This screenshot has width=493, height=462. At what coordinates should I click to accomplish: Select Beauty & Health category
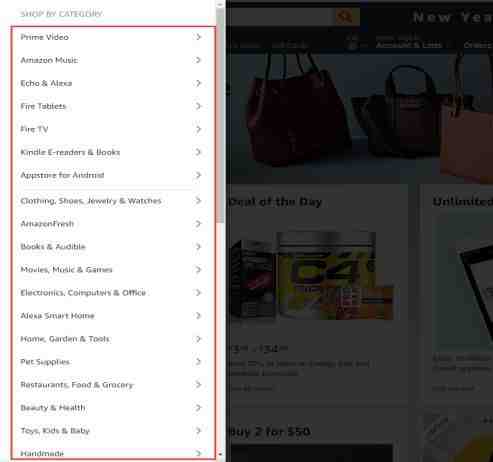53,408
